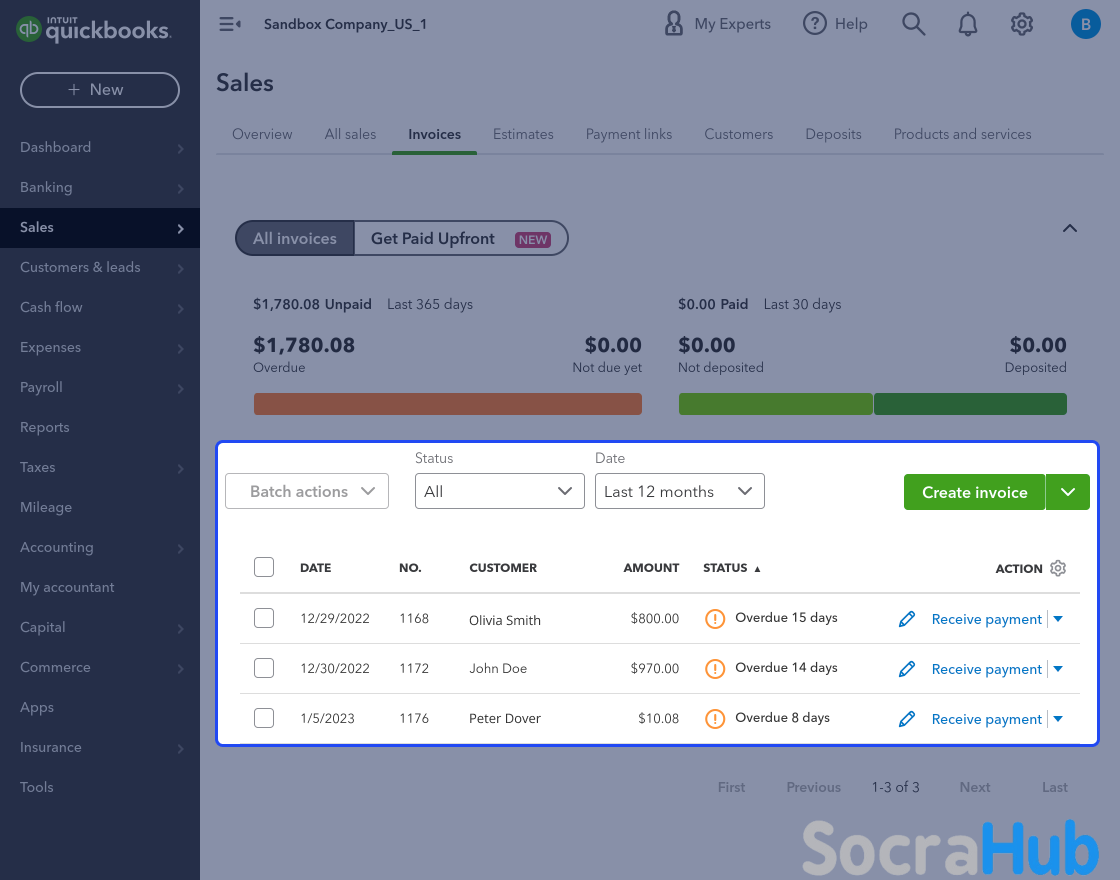The width and height of the screenshot is (1120, 880).
Task: Click the Help question mark icon
Action: (x=815, y=24)
